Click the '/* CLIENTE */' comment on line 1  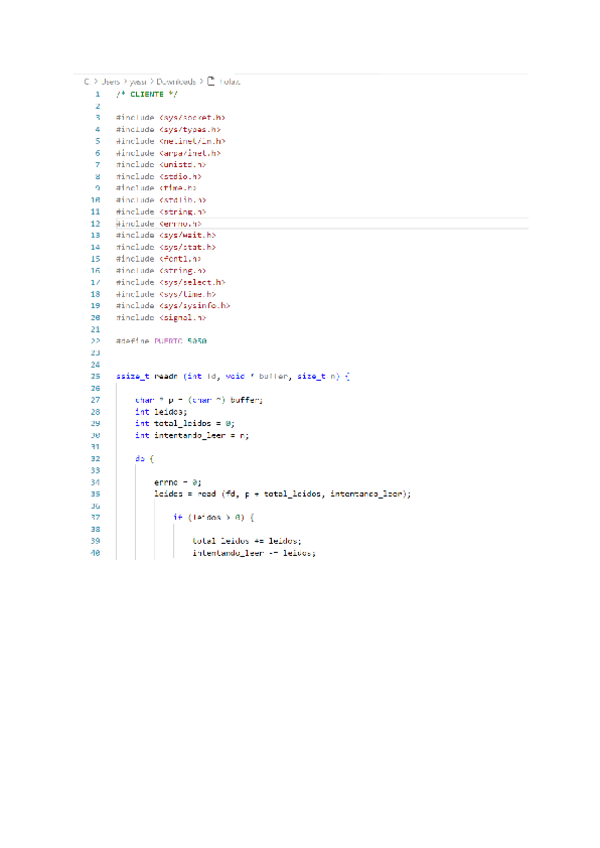click(x=147, y=94)
